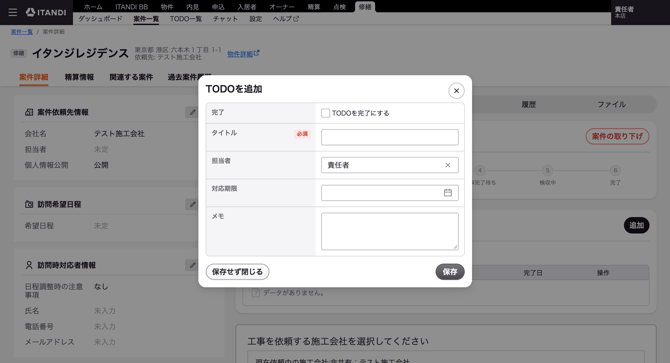670x363 pixels.
Task: Switch to 精算情報 tab
Action: click(x=79, y=77)
